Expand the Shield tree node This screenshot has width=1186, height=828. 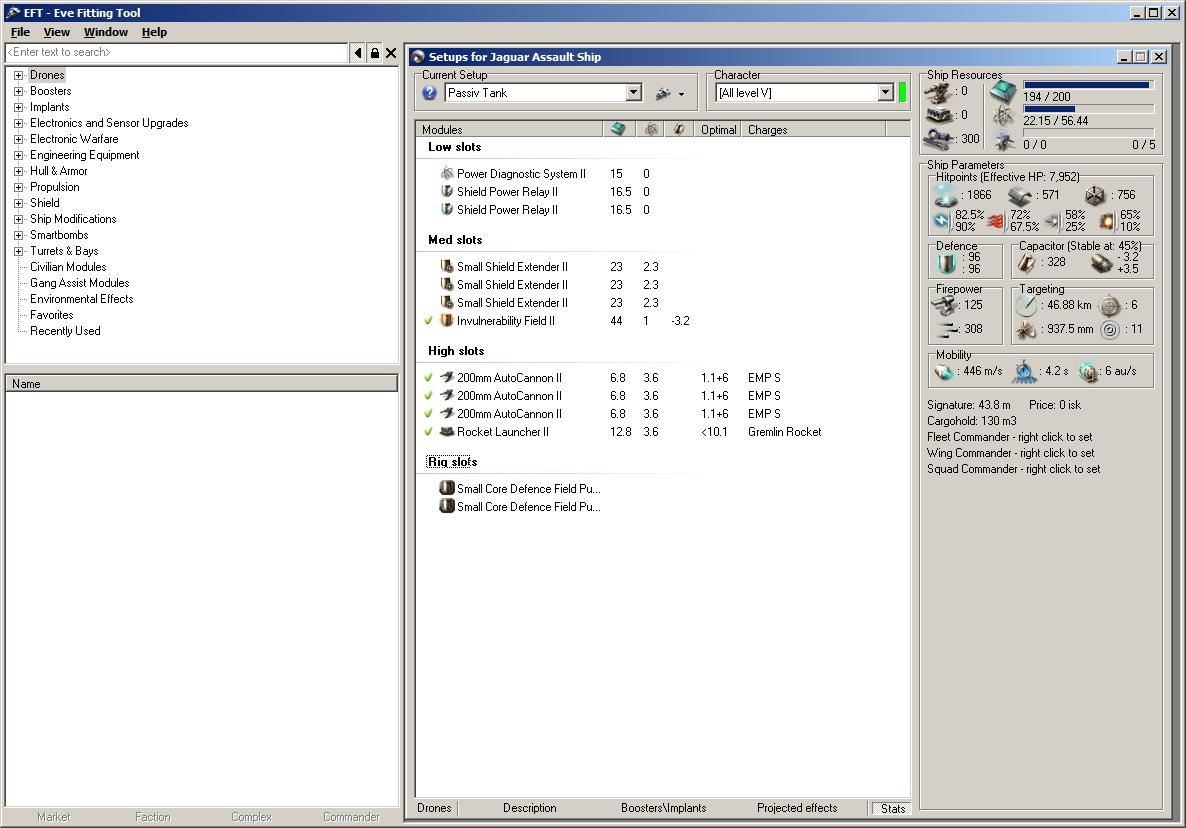(19, 203)
